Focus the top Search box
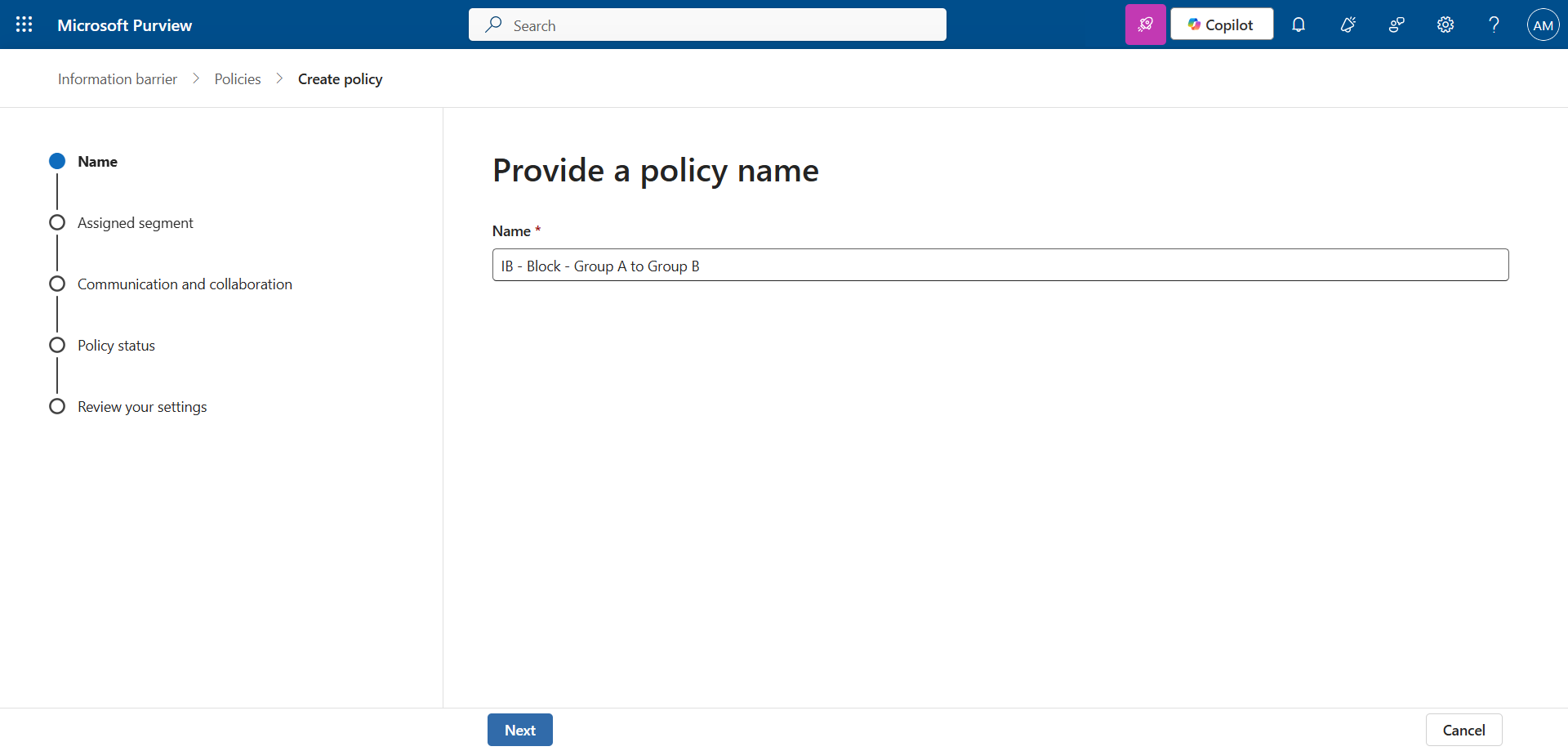 [x=719, y=25]
